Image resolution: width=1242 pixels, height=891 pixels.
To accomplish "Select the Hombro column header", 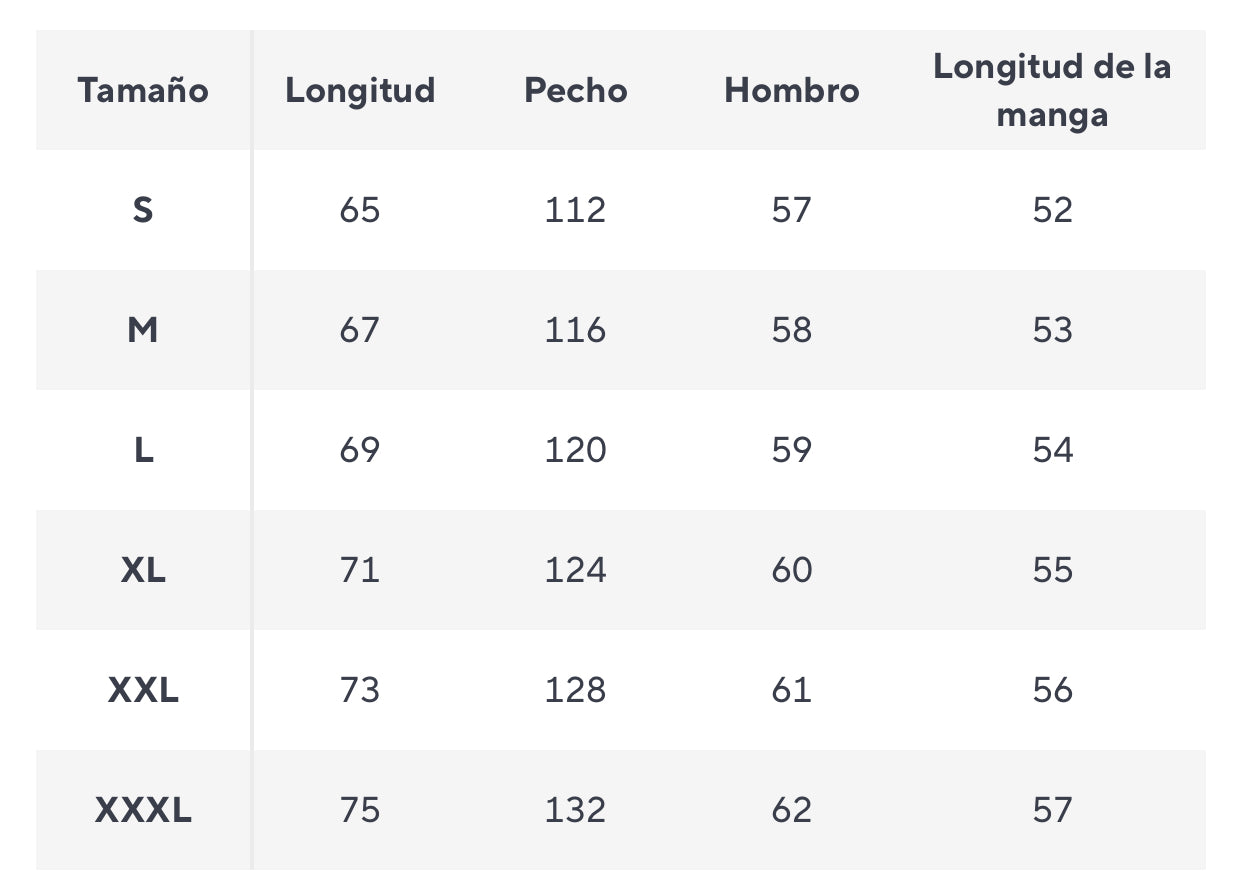I will 792,90.
